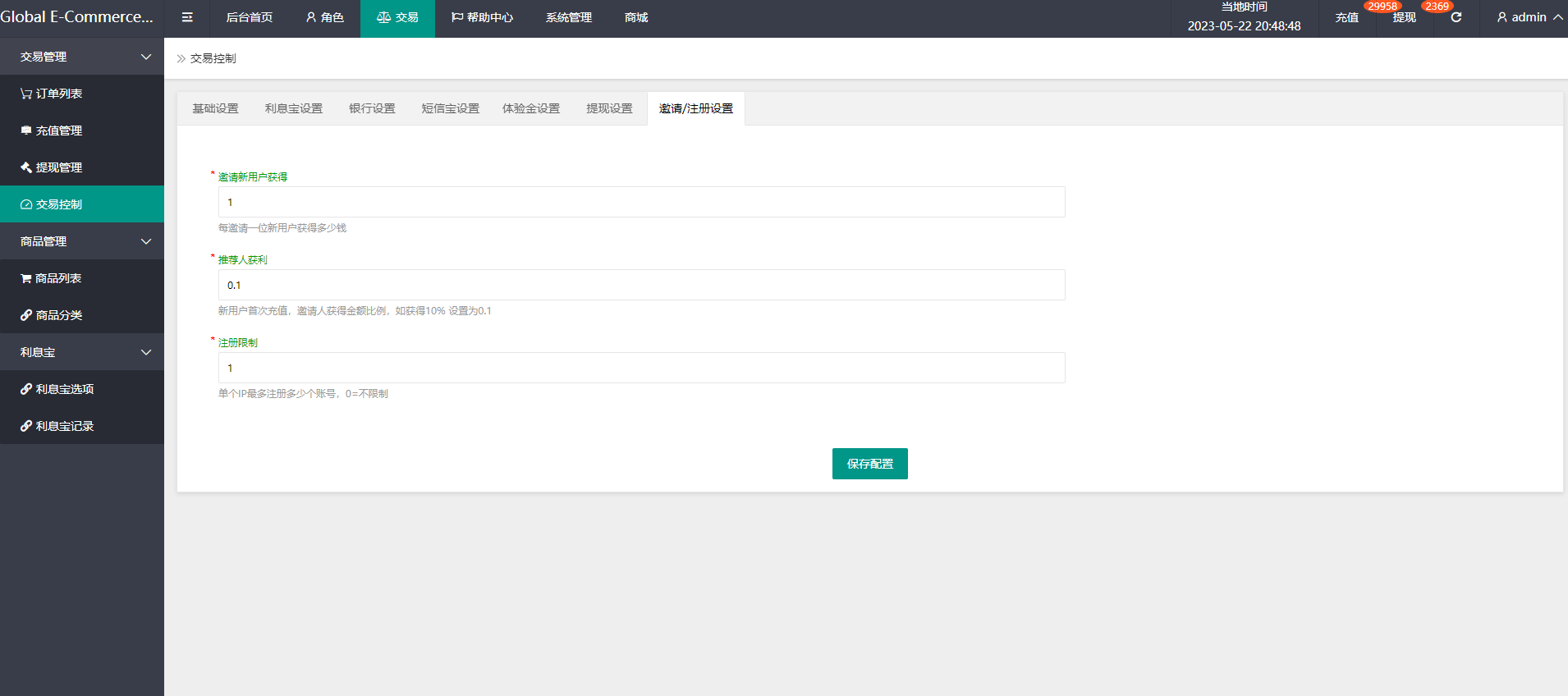Click the 2369 badge on 提现
The height and width of the screenshot is (696, 1568).
[1437, 7]
